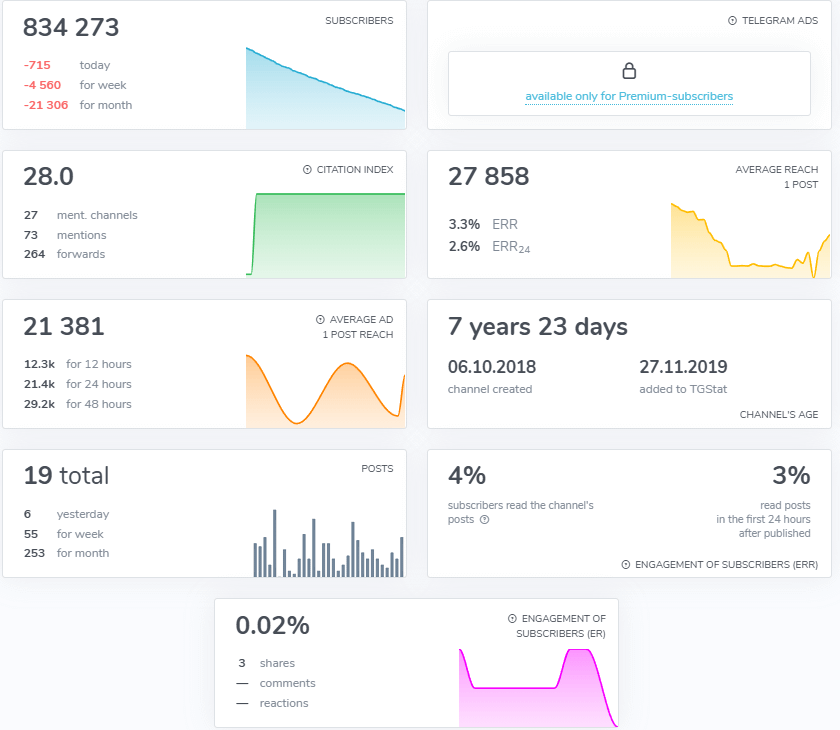Click the small icon beside Telegram Ads label
The image size is (840, 730).
coord(732,21)
